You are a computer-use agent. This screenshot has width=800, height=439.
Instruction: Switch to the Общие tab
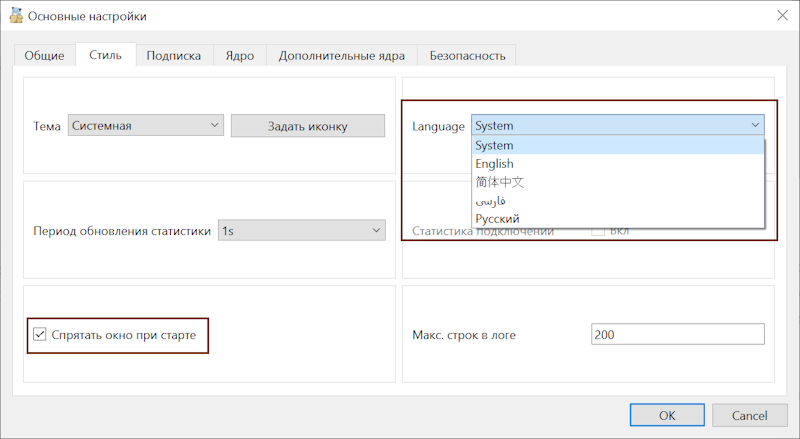[45, 56]
